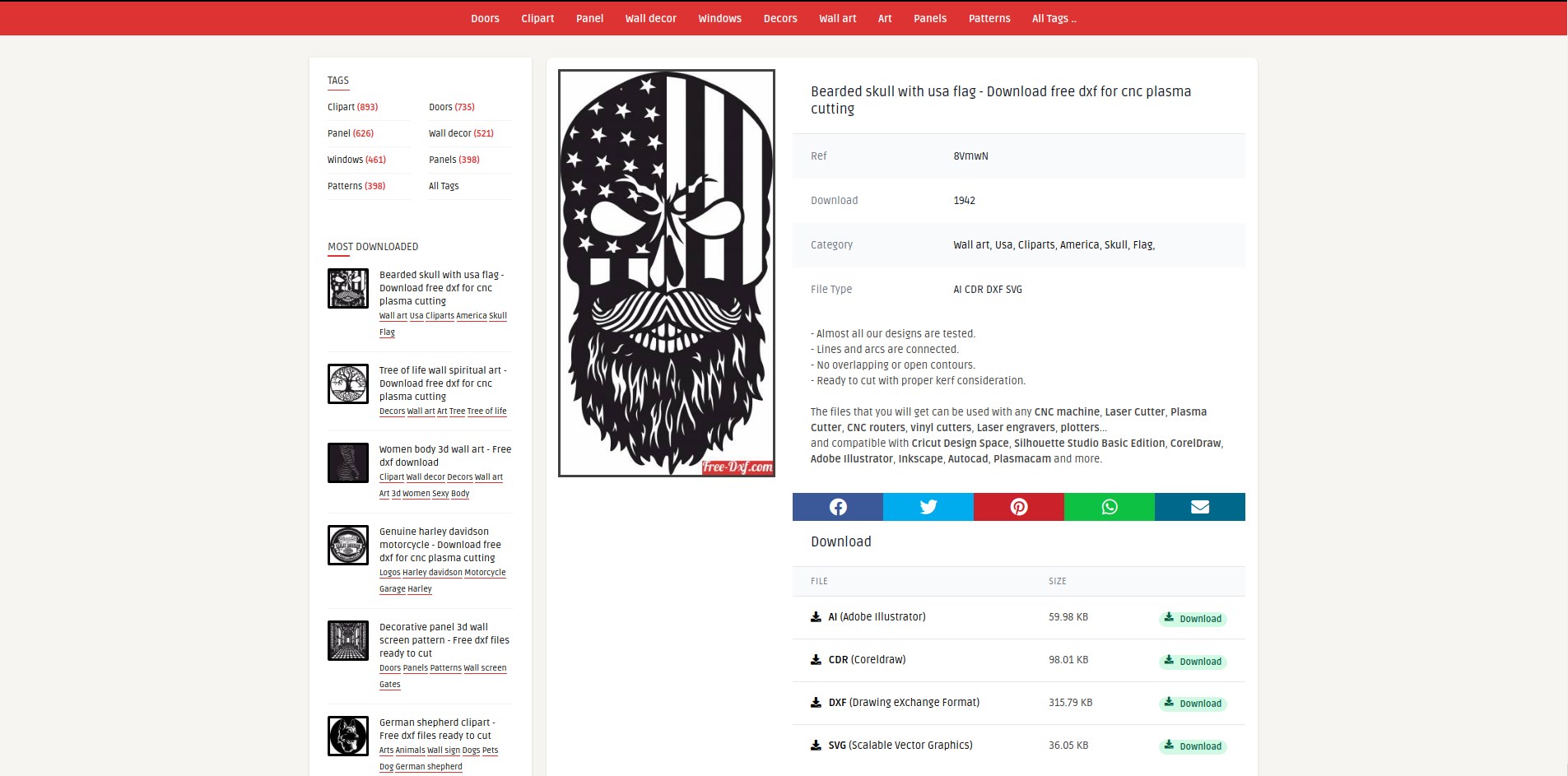Share the design on Twitter

927,507
